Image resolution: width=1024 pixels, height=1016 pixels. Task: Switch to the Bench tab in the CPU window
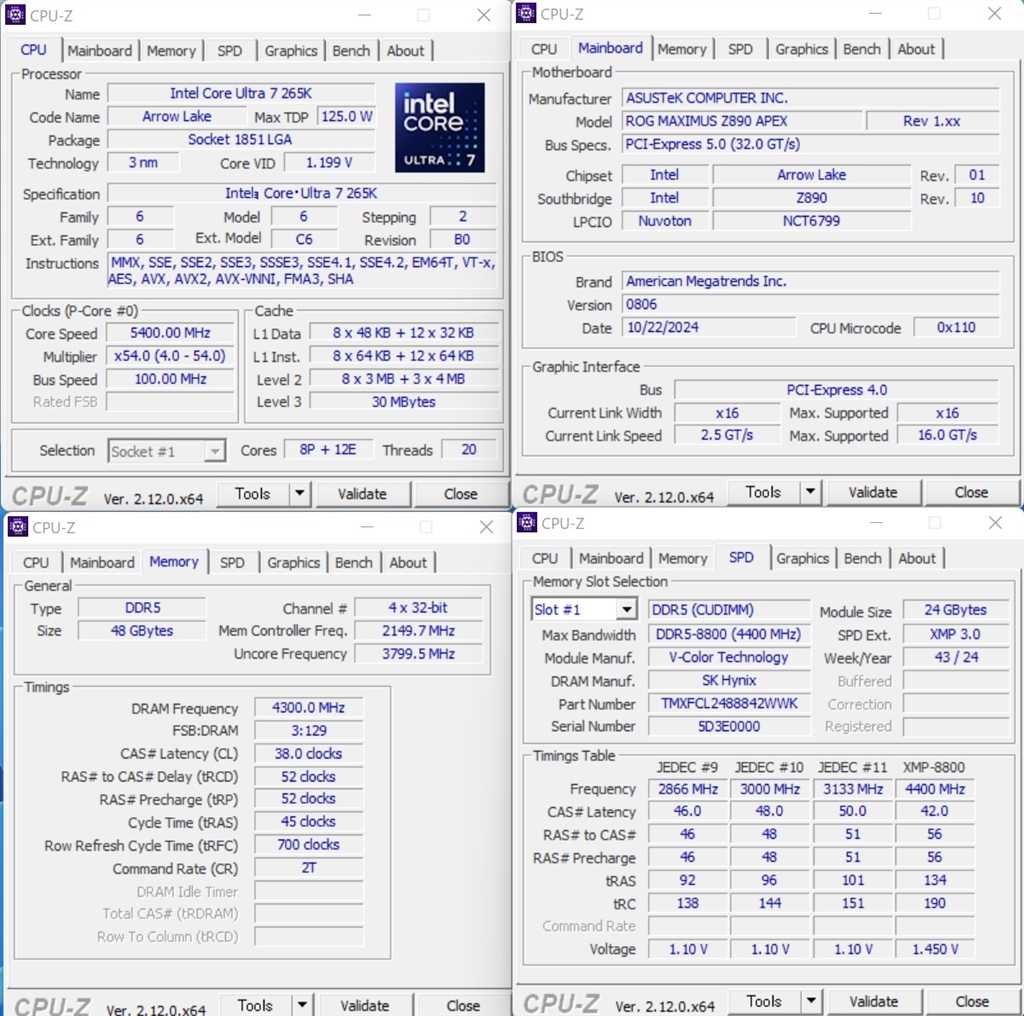(x=351, y=50)
